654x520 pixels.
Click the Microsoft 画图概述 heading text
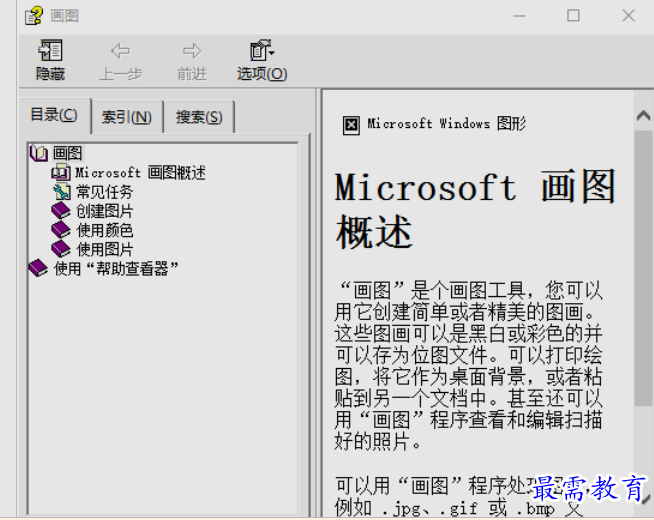pos(475,209)
